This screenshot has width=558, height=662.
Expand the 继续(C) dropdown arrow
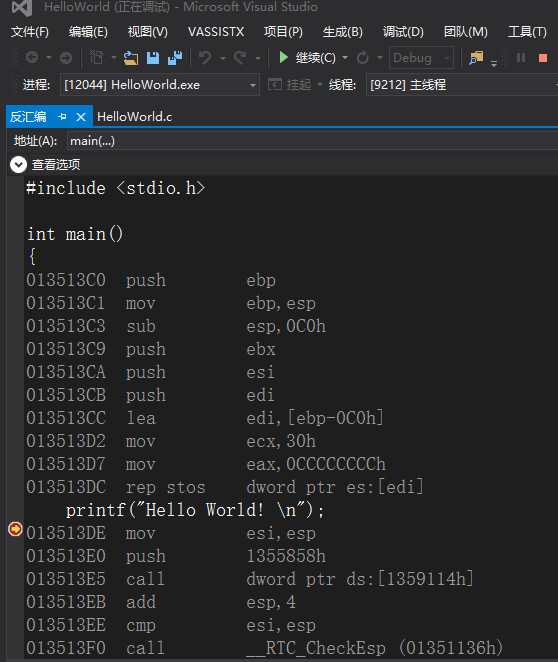345,57
